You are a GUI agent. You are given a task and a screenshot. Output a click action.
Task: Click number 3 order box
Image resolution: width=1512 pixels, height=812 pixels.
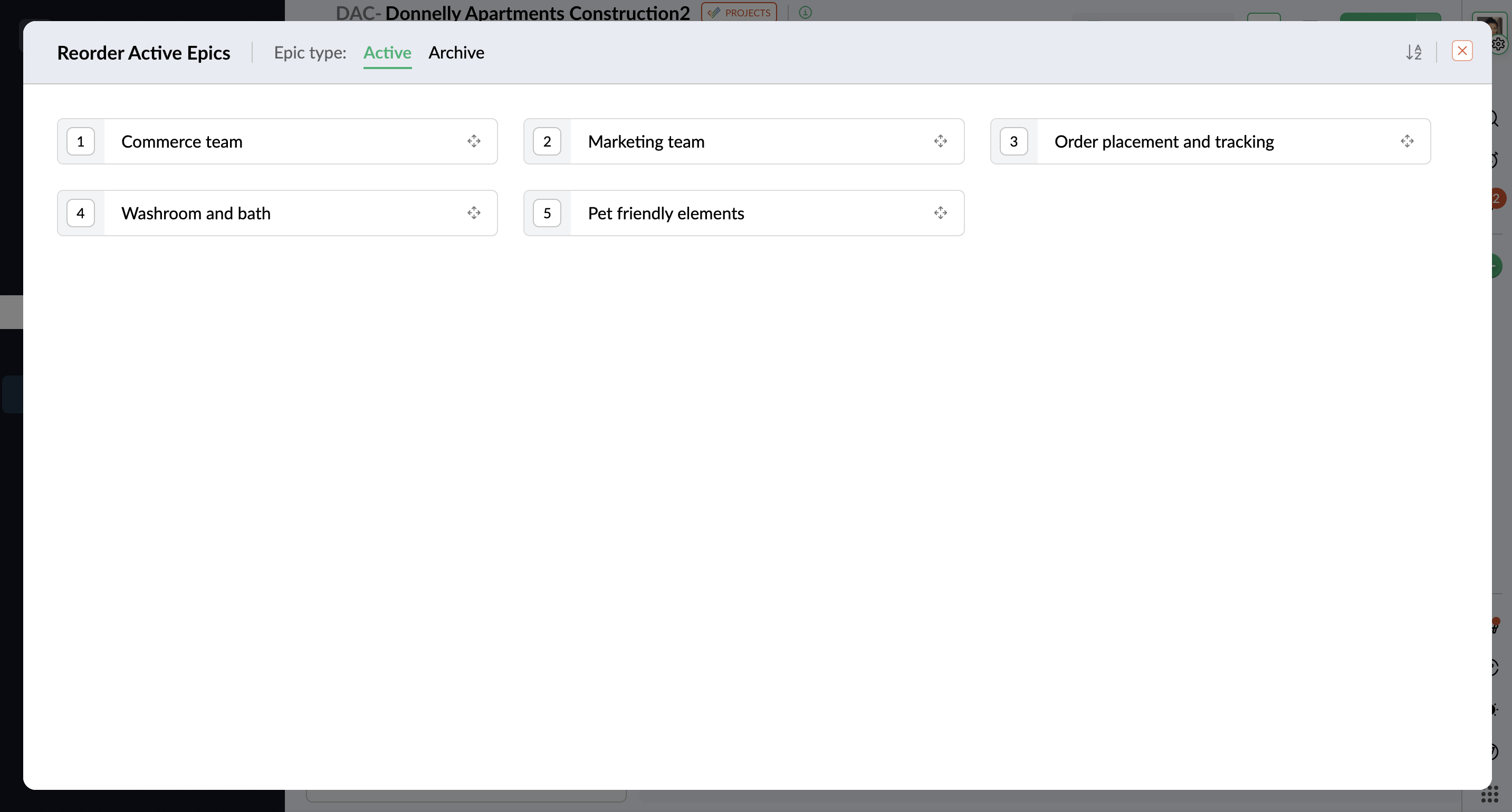click(1013, 141)
